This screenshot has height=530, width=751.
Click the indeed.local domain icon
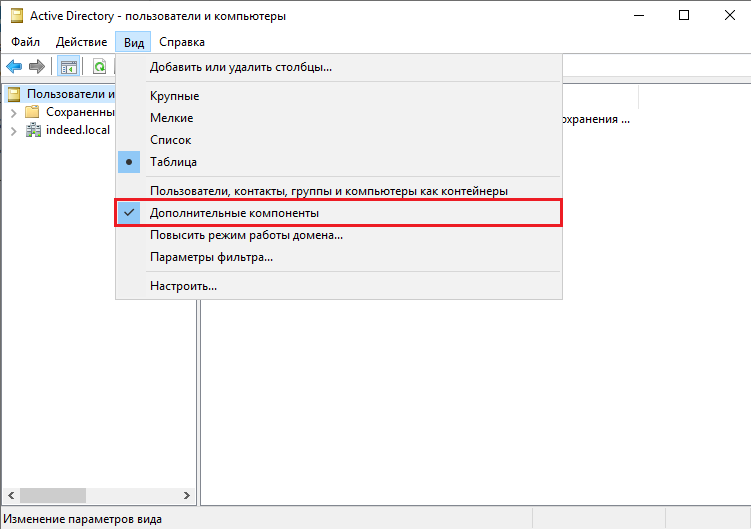tap(33, 130)
